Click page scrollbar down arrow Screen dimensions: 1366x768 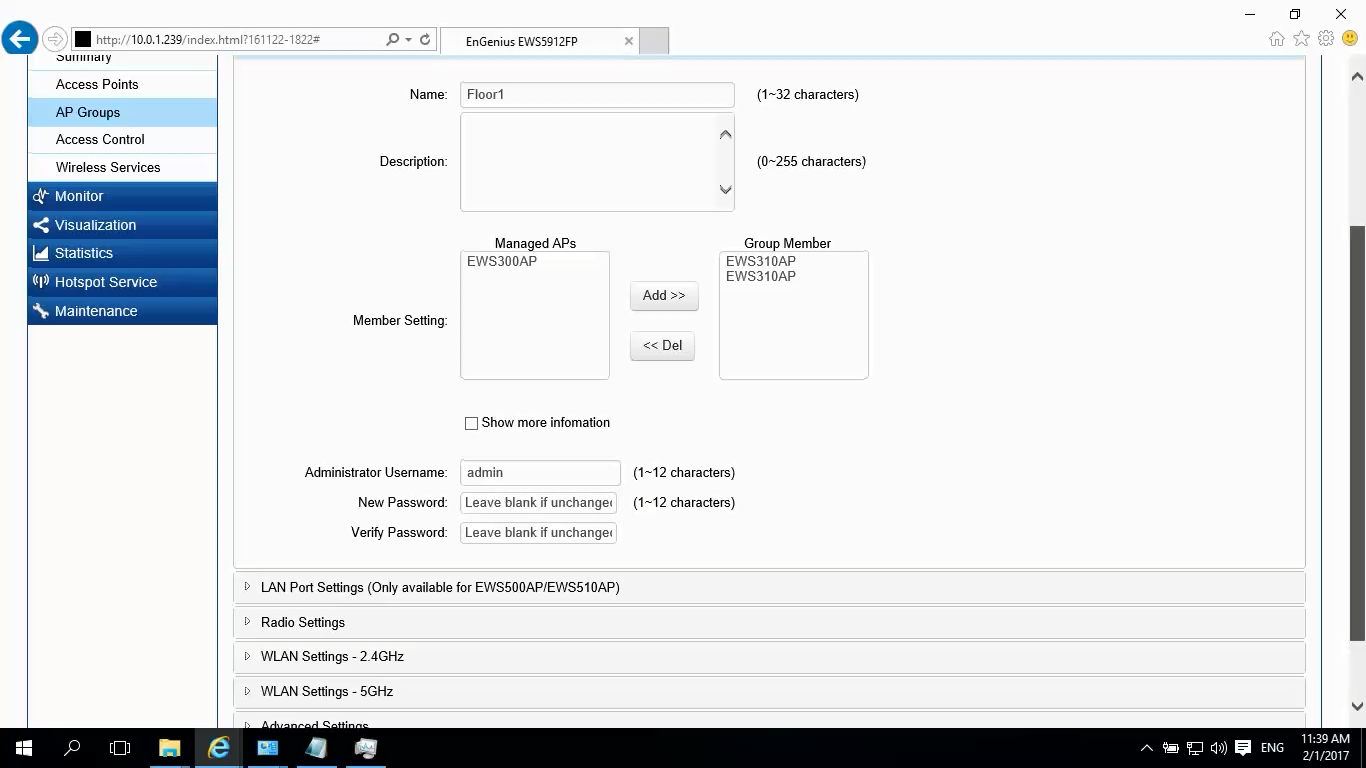pyautogui.click(x=1357, y=706)
